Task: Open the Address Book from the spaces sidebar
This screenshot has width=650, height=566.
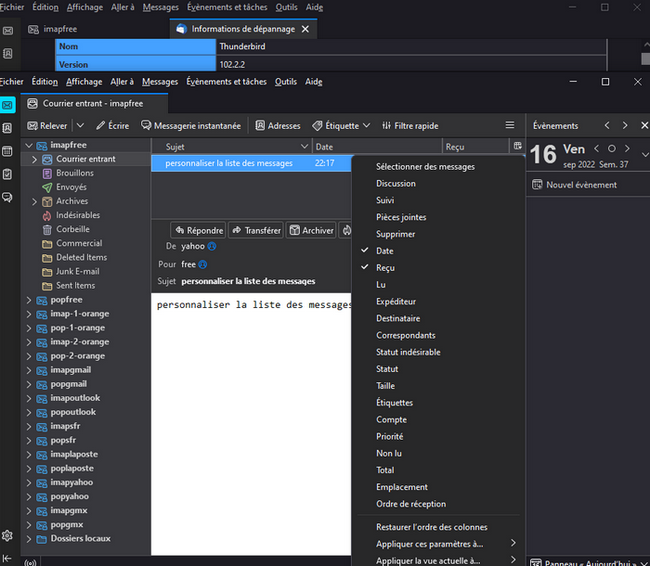Action: [x=8, y=128]
